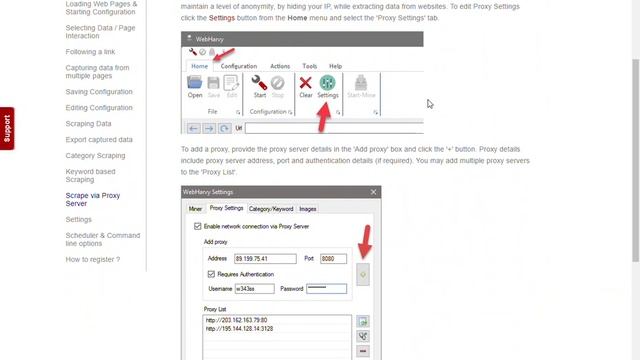Click the Start wrench icon in ribbon
Image resolution: width=640 pixels, height=360 pixels.
coord(259,83)
